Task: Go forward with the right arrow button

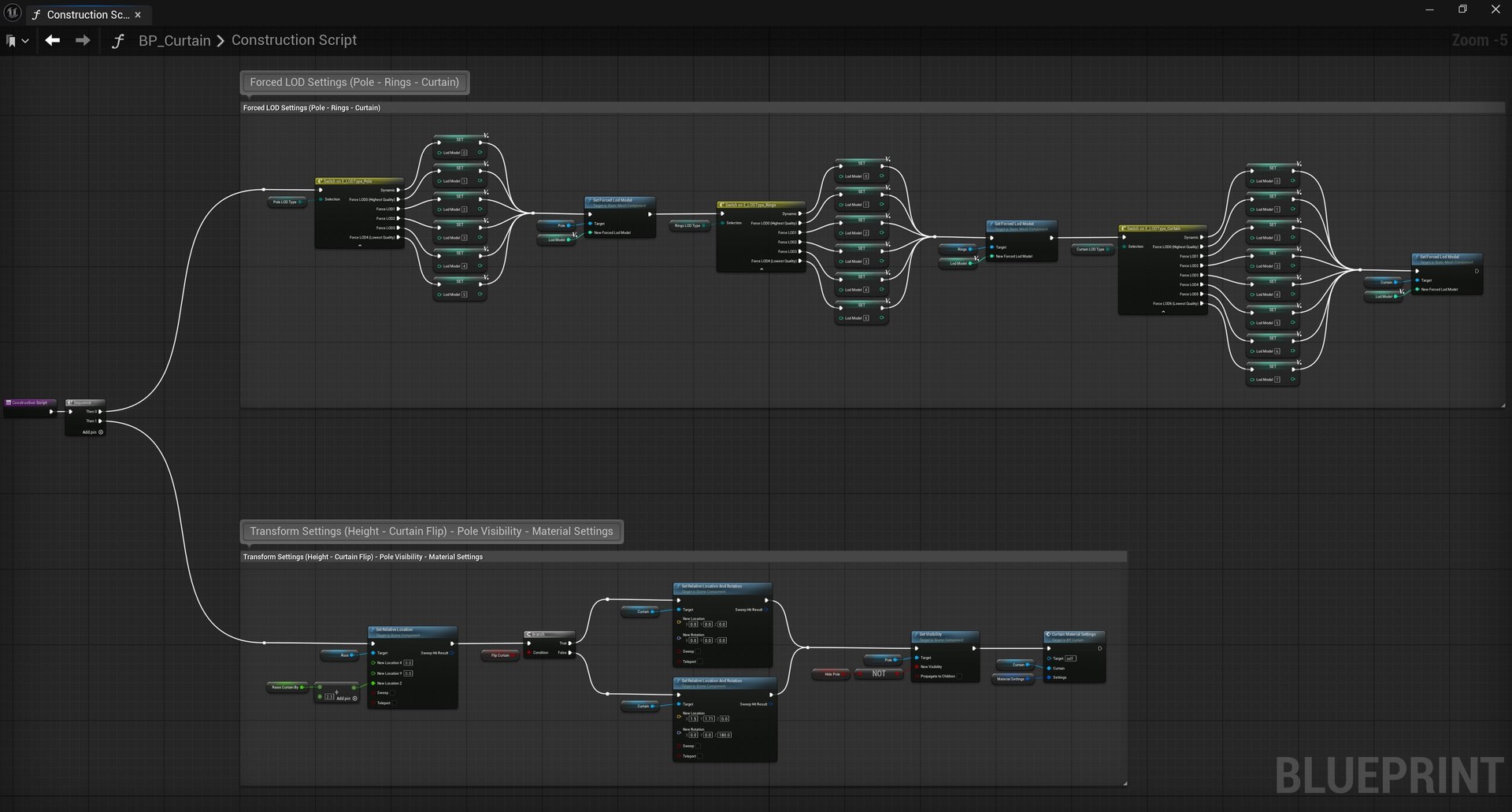Action: pyautogui.click(x=83, y=40)
